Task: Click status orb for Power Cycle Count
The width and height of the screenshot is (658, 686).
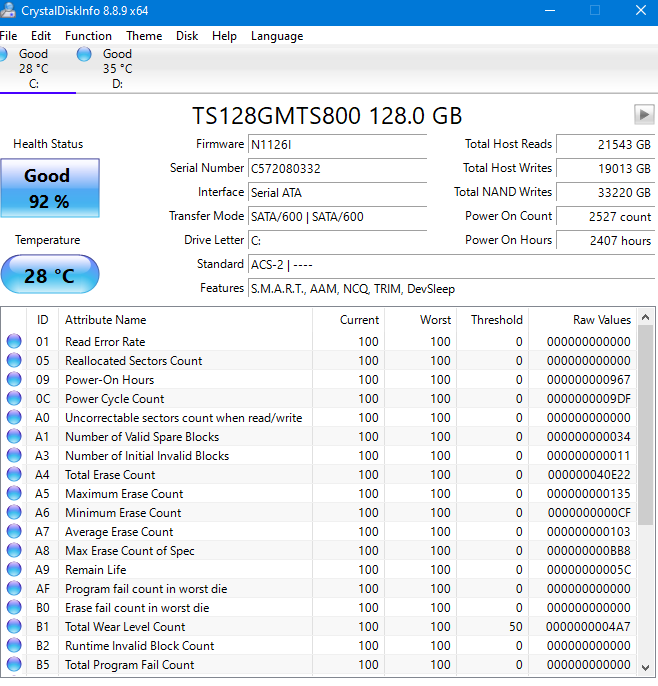Action: coord(14,398)
